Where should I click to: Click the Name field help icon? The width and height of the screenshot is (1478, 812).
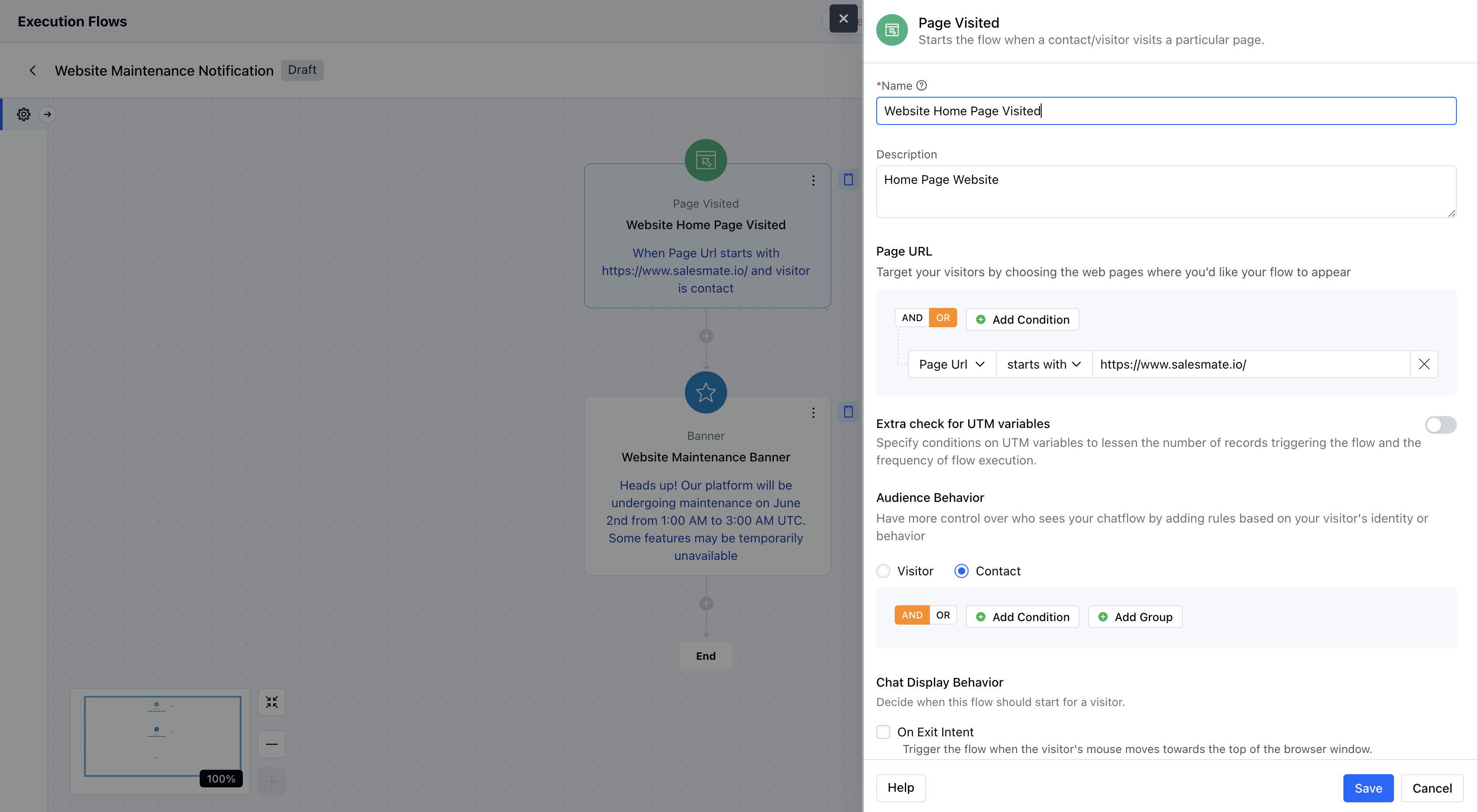(x=922, y=85)
